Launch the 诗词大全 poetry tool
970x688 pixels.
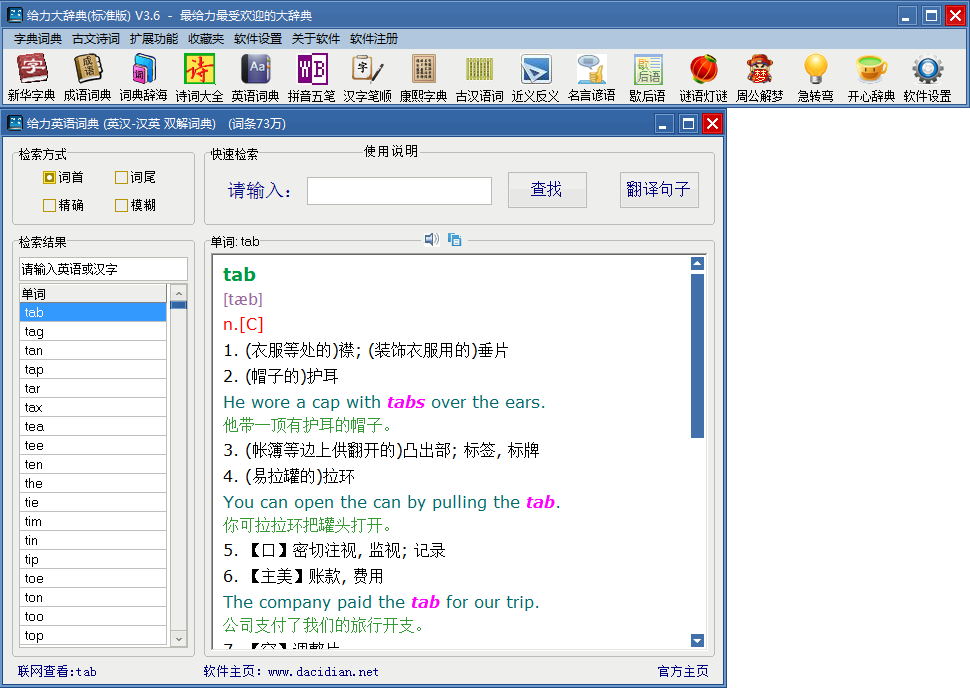coord(199,70)
